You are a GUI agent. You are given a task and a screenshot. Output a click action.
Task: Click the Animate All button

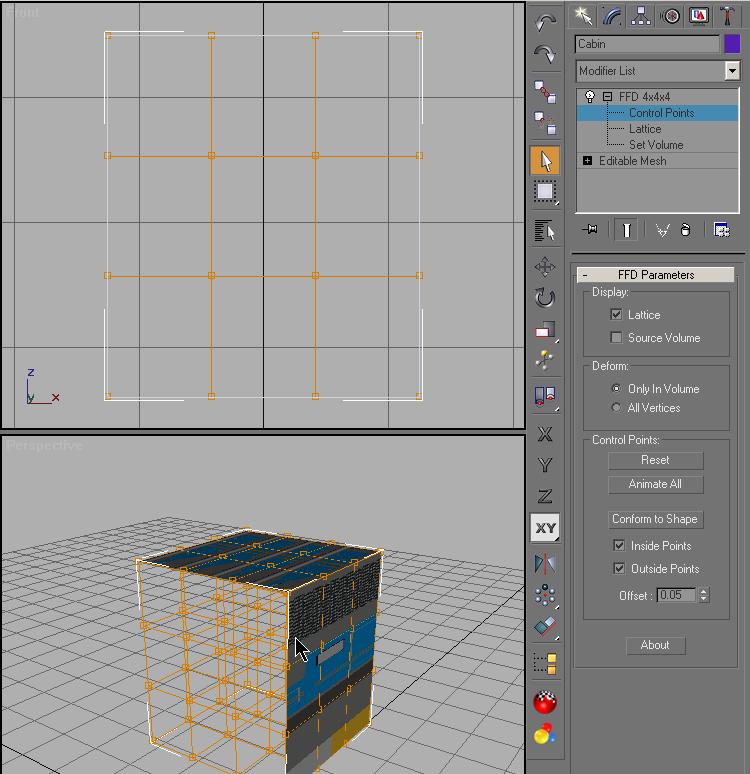coord(655,484)
